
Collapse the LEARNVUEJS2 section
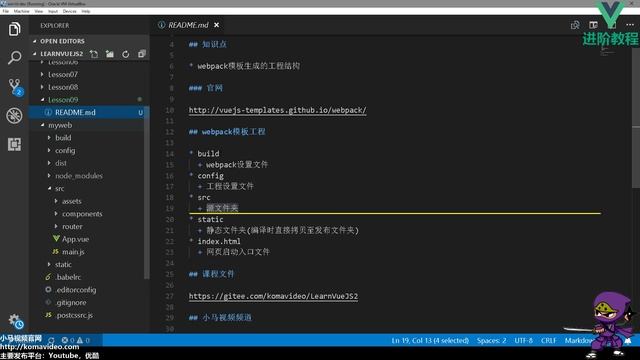[x=35, y=54]
